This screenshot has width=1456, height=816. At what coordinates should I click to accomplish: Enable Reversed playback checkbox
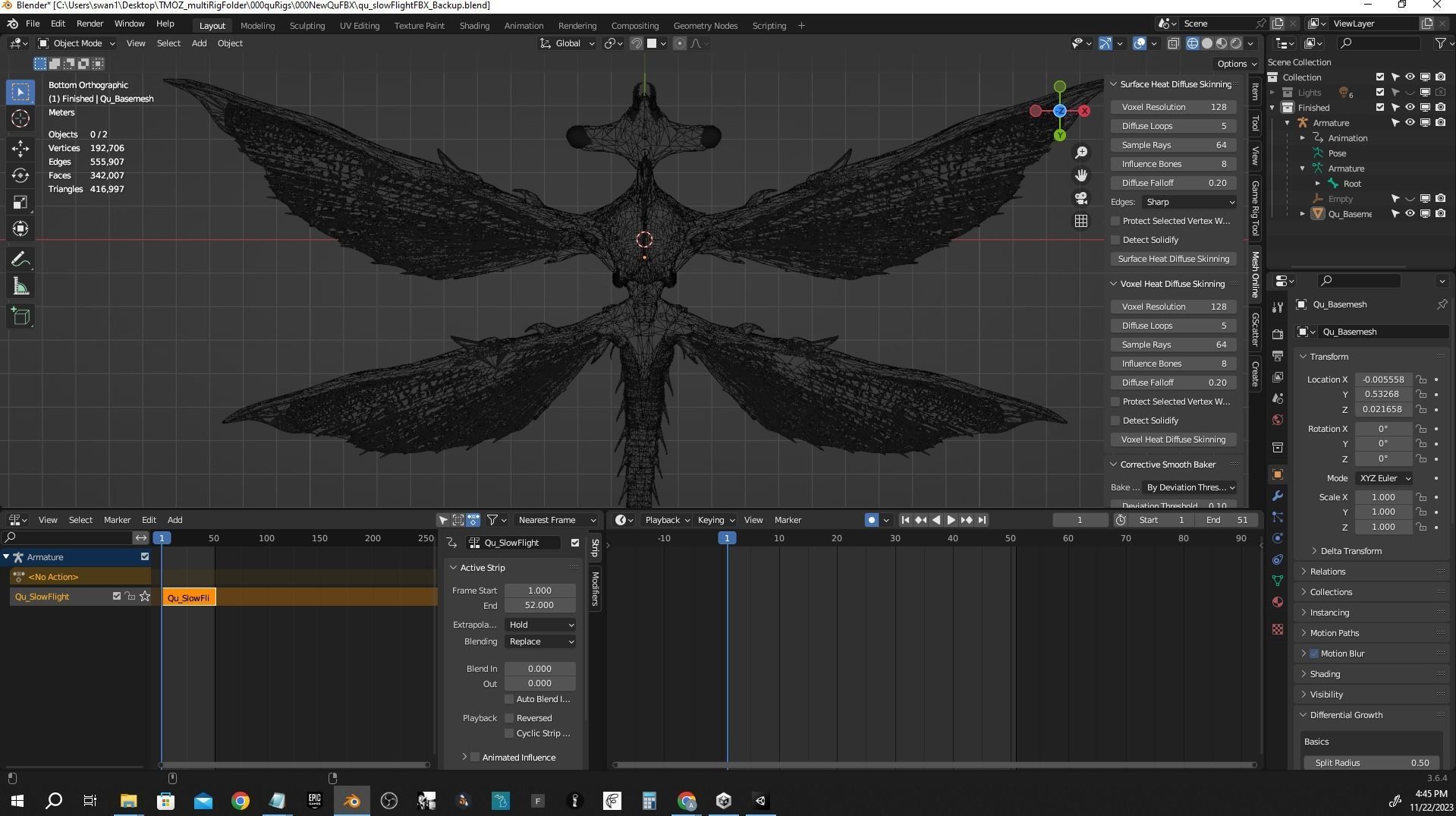[509, 718]
